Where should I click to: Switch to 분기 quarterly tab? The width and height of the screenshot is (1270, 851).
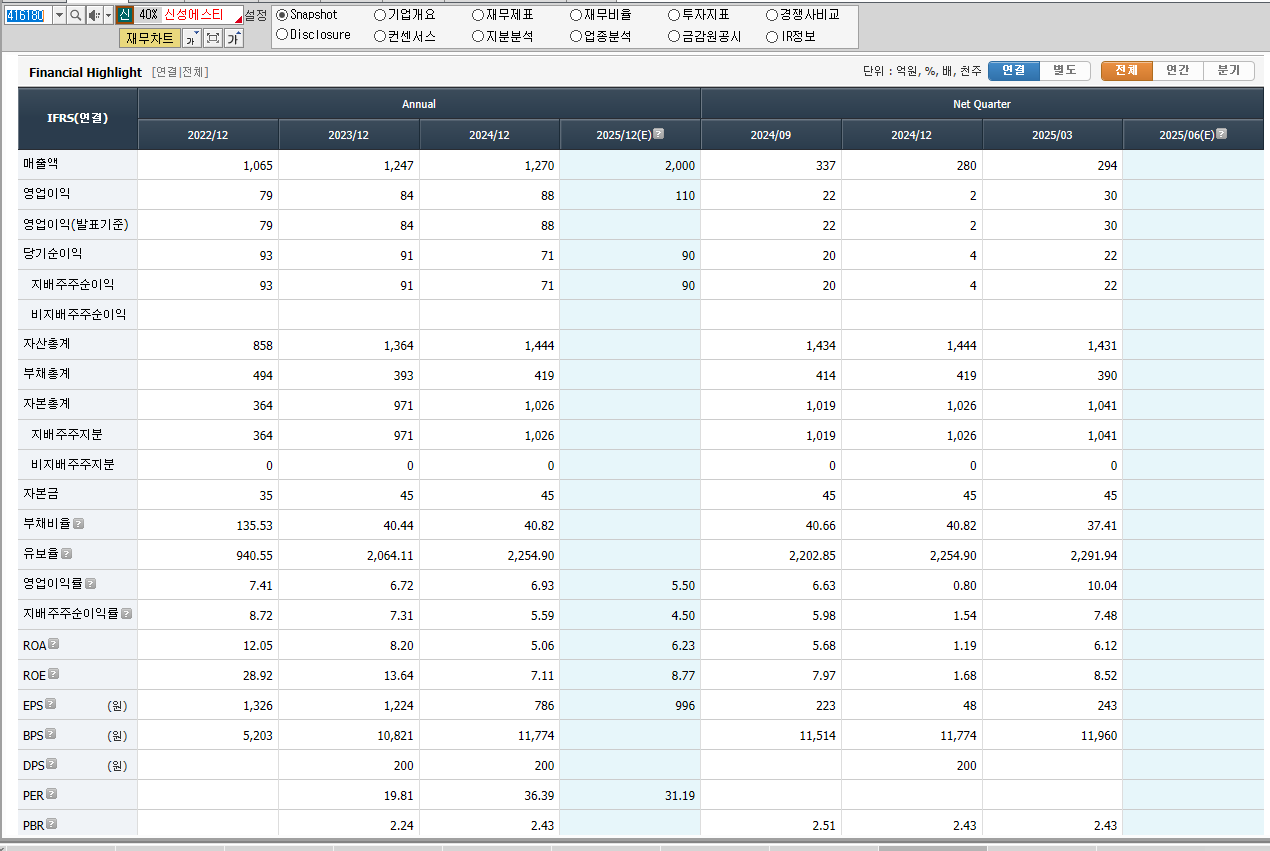tap(1228, 71)
